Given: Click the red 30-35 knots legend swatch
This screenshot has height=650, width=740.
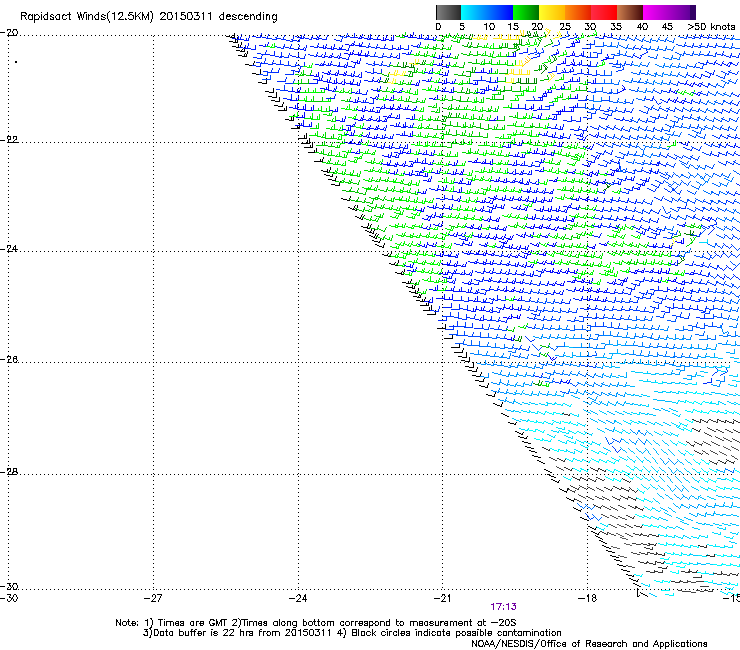Looking at the screenshot, I should pos(604,12).
